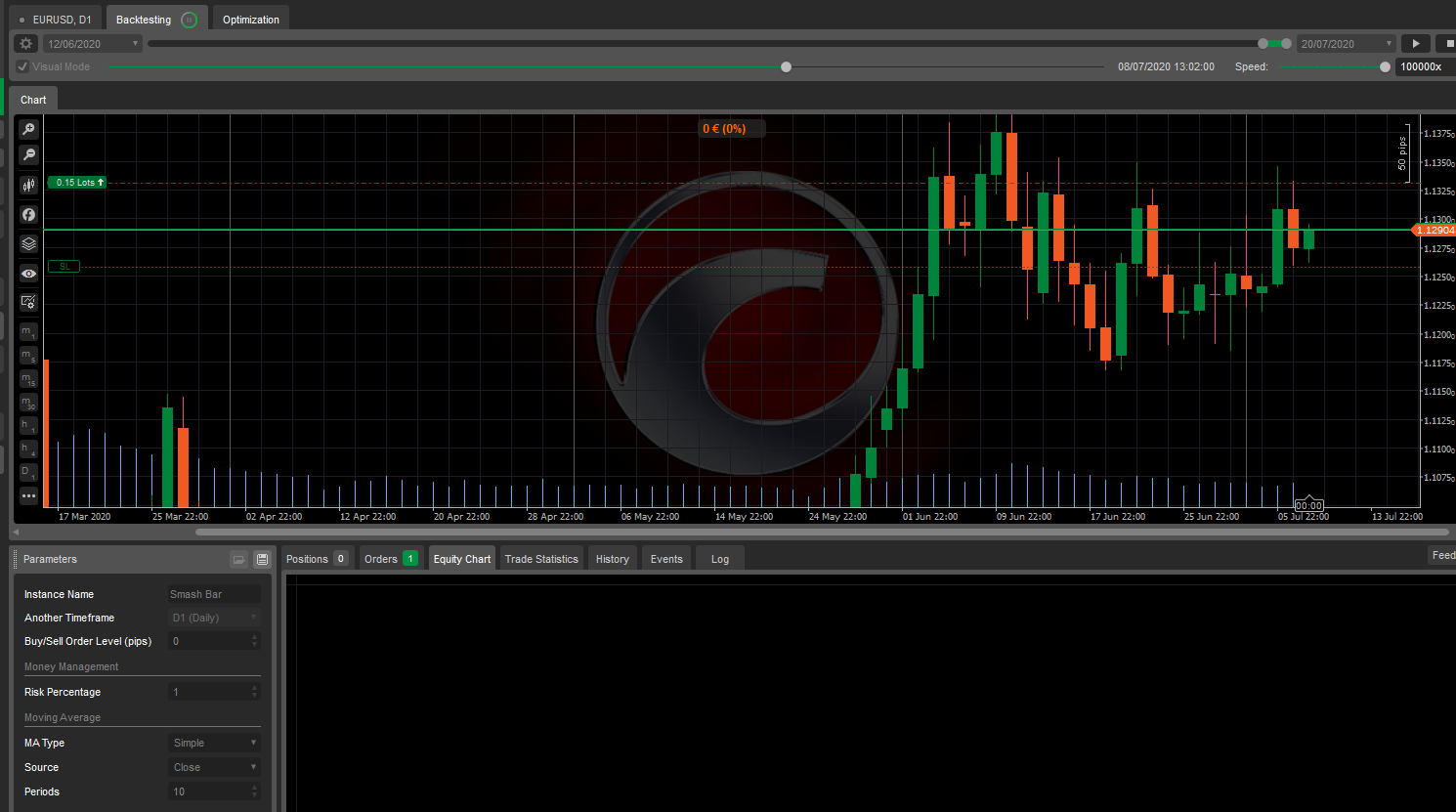Zoom in on the chart
Image resolution: width=1456 pixels, height=812 pixels.
coord(28,129)
